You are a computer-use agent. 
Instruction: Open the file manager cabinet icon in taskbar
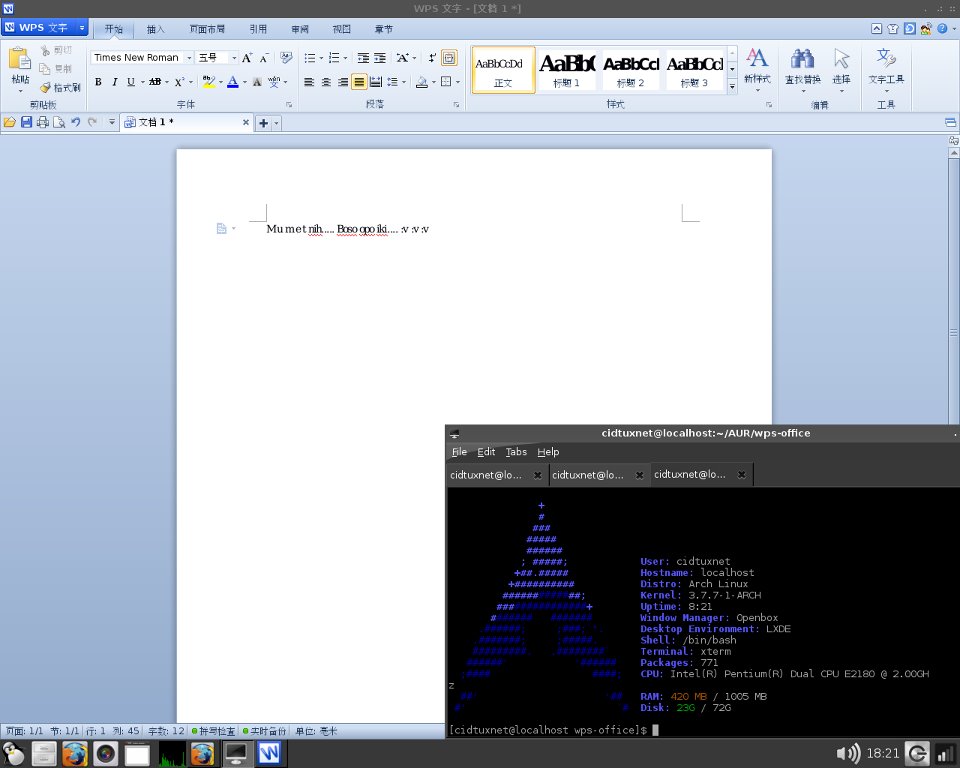point(44,754)
